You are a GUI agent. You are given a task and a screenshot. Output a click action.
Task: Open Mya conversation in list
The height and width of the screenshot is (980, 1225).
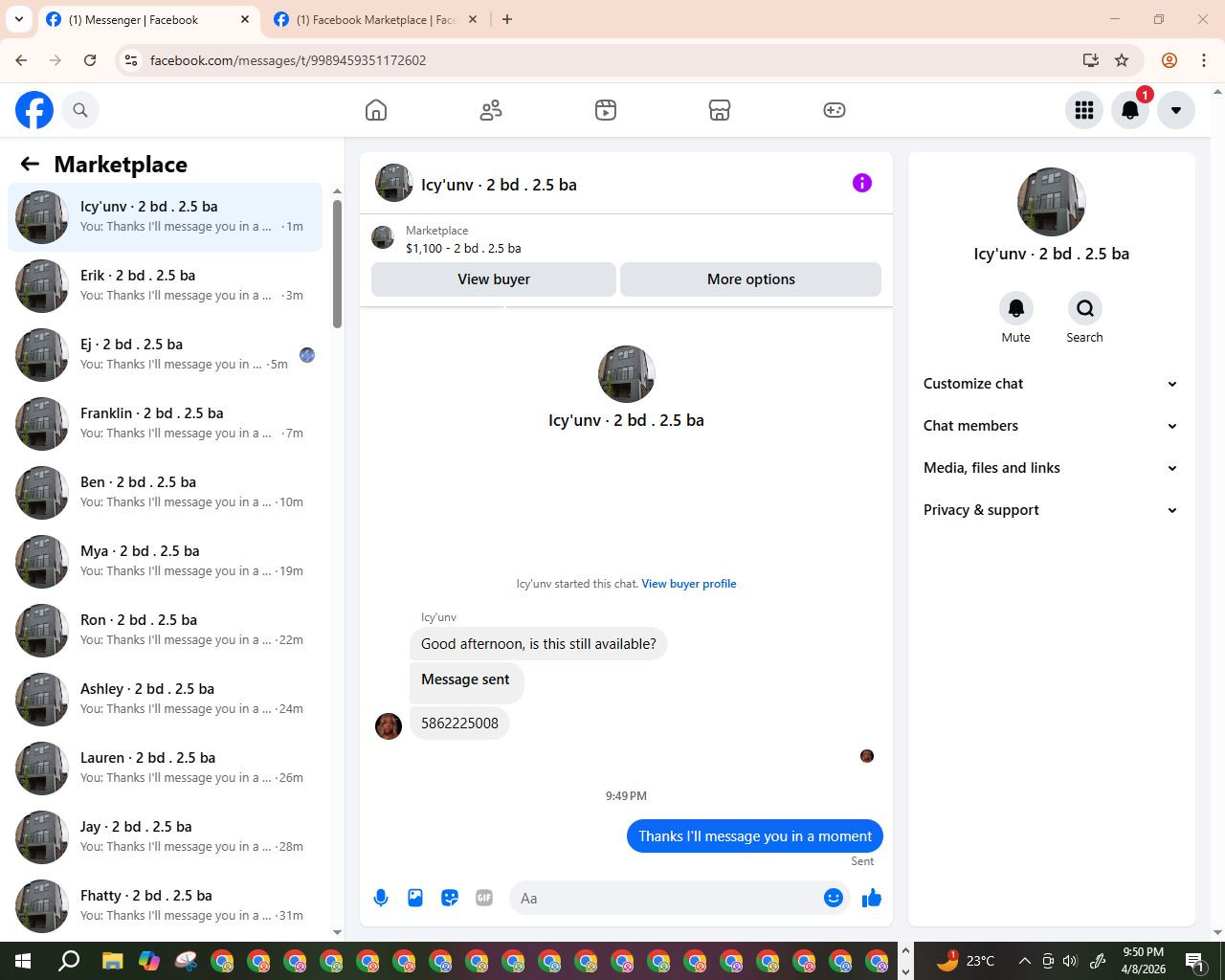[165, 561]
